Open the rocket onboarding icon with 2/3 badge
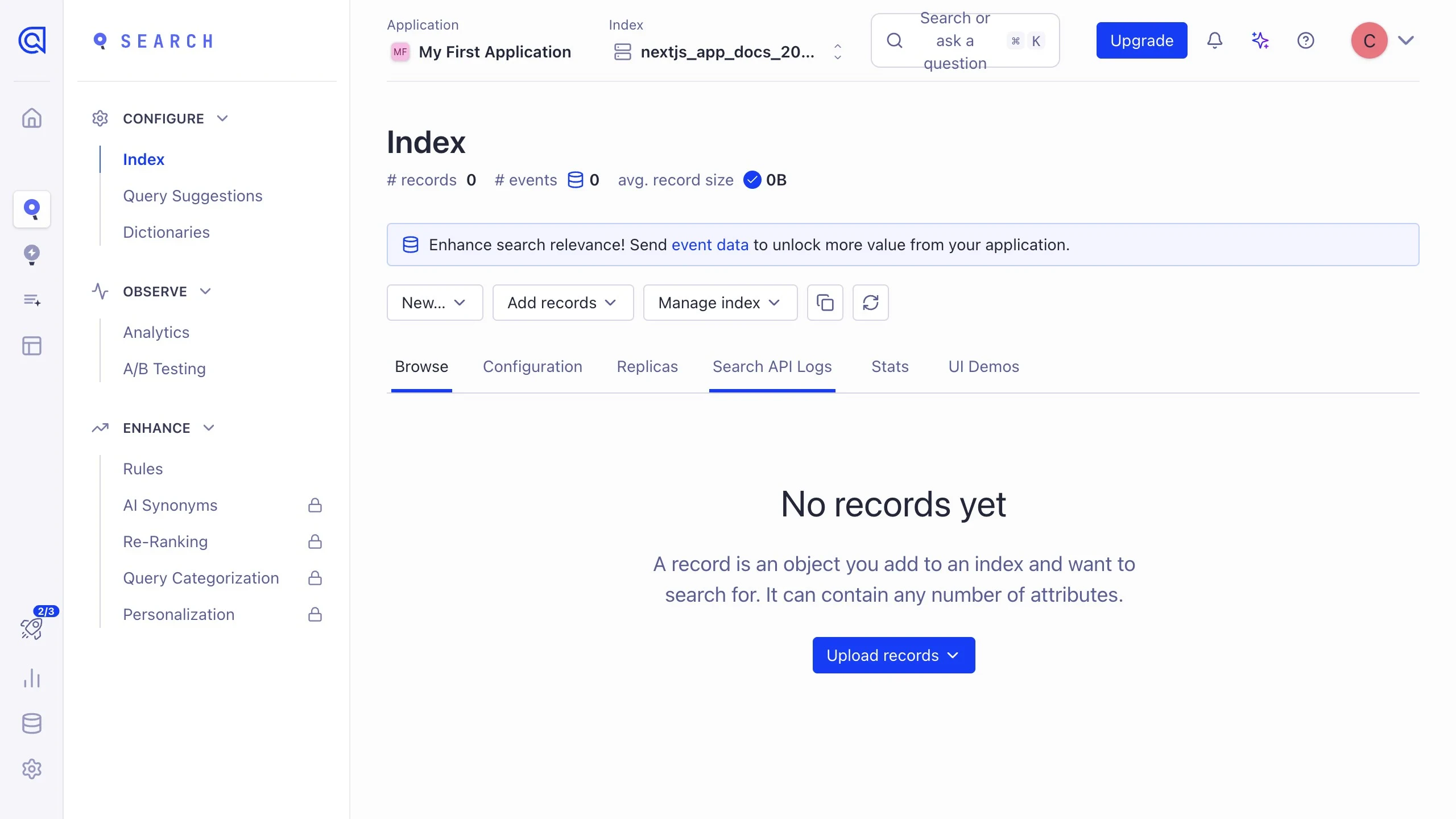Viewport: 1456px width, 819px height. [x=32, y=628]
